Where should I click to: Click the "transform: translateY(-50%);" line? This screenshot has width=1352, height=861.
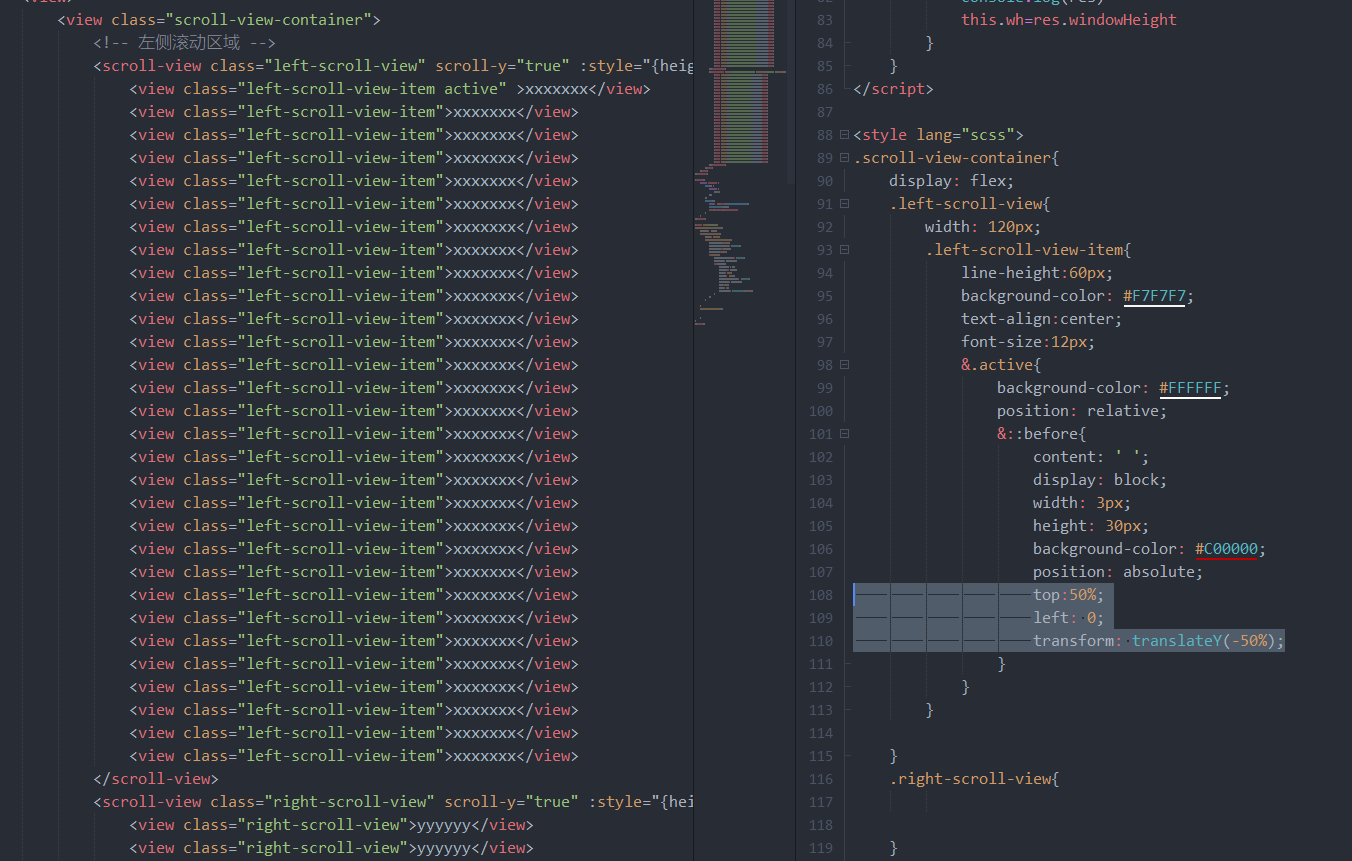(x=1158, y=641)
